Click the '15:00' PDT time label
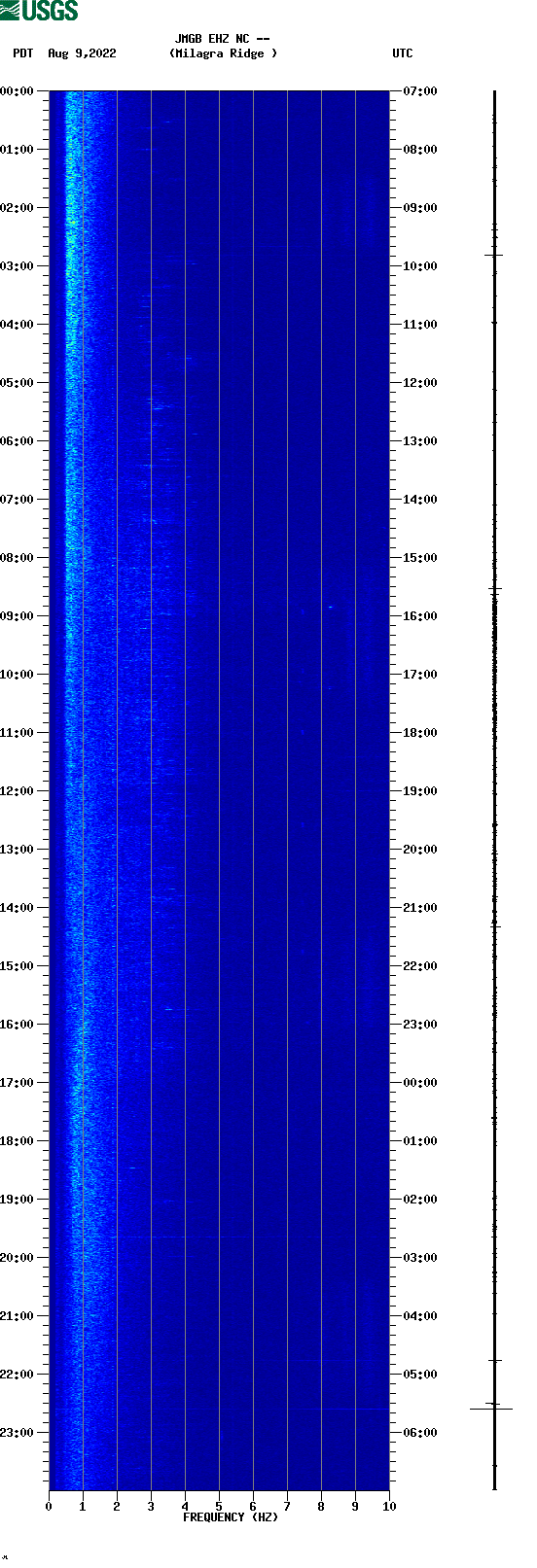Image resolution: width=537 pixels, height=1568 pixels. pyautogui.click(x=18, y=966)
